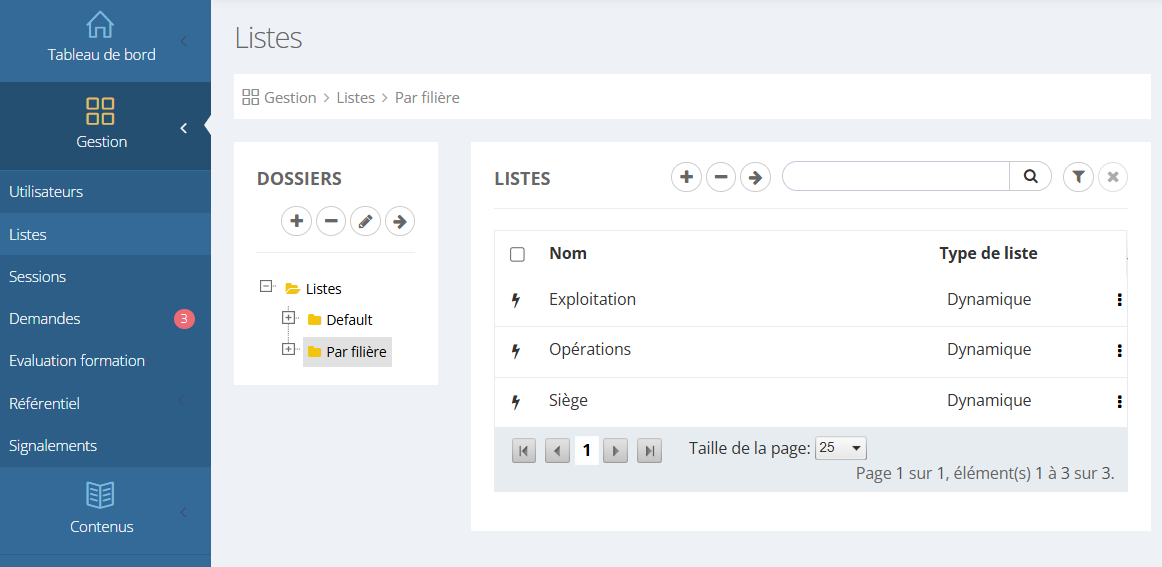
Task: Click the pencil edit folder icon
Action: pos(365,221)
